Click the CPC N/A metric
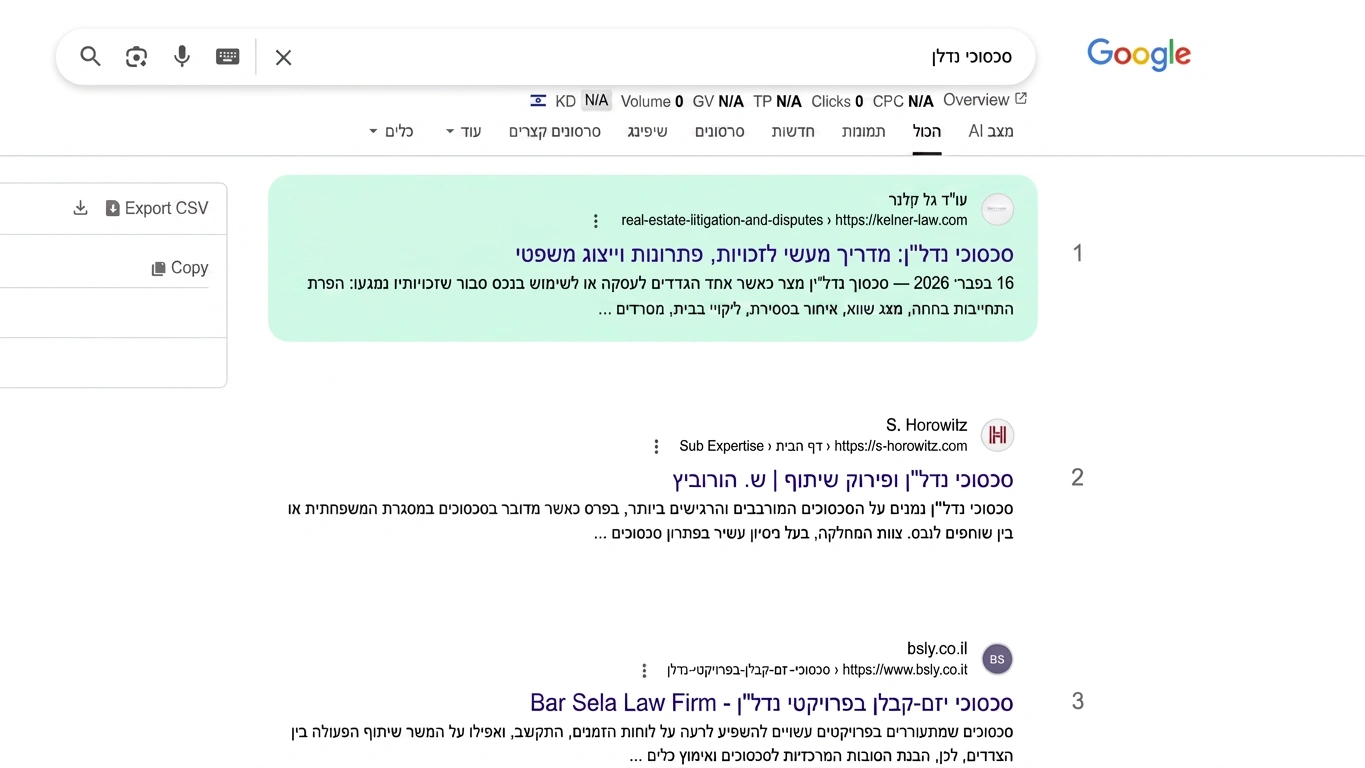This screenshot has width=1365, height=768. click(x=903, y=101)
